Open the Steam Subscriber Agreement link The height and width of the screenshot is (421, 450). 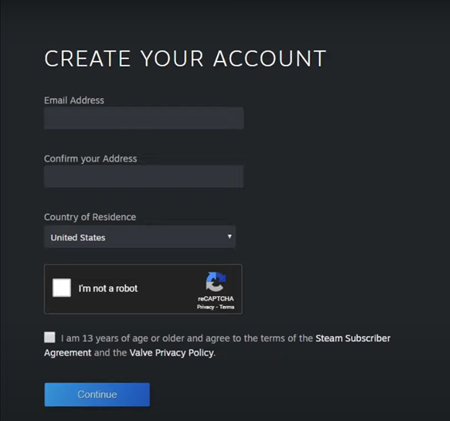point(217,345)
